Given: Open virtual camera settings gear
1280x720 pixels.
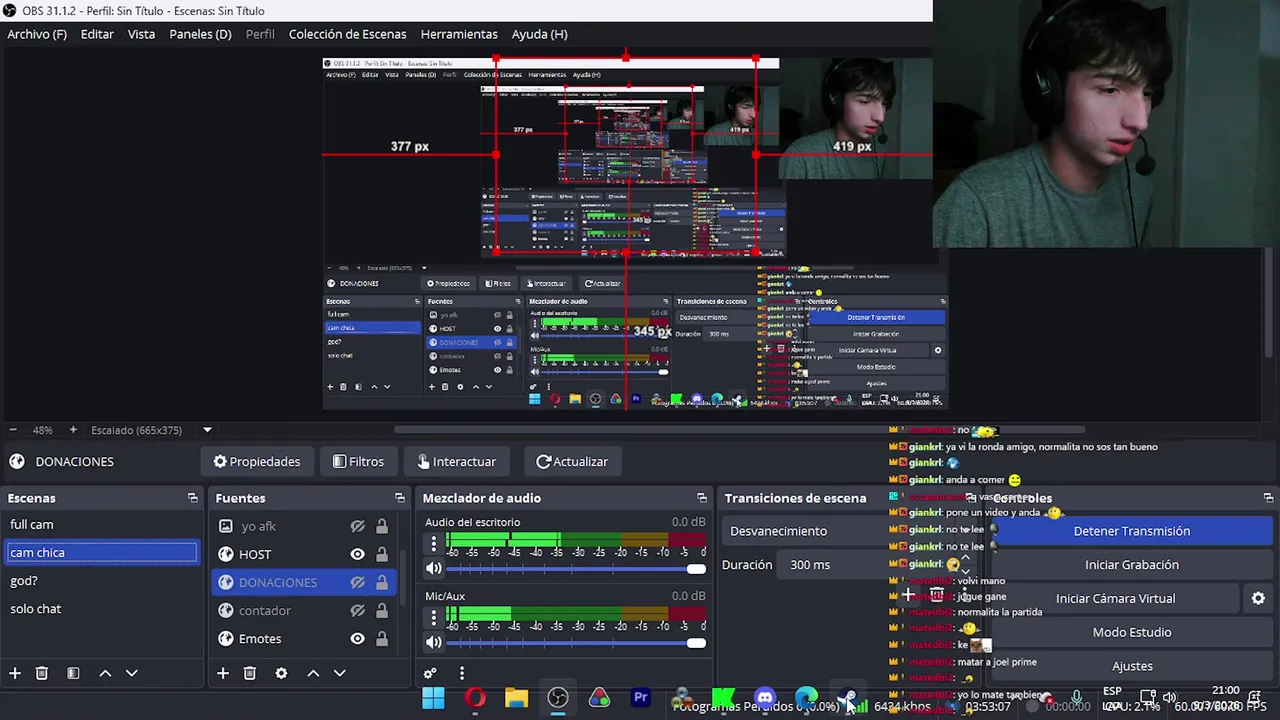Looking at the screenshot, I should [1258, 598].
